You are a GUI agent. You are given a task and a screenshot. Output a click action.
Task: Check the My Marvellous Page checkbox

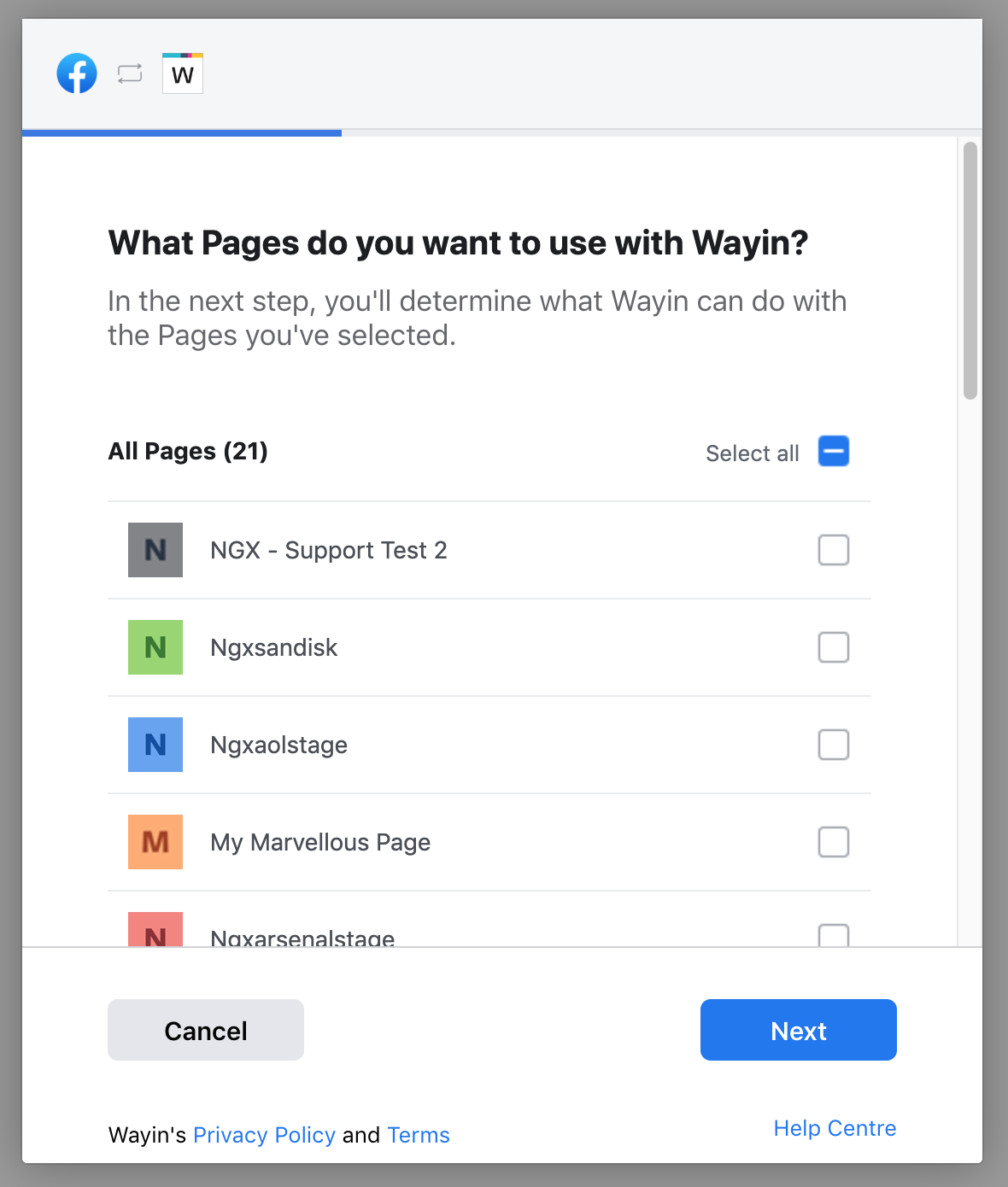click(x=834, y=842)
